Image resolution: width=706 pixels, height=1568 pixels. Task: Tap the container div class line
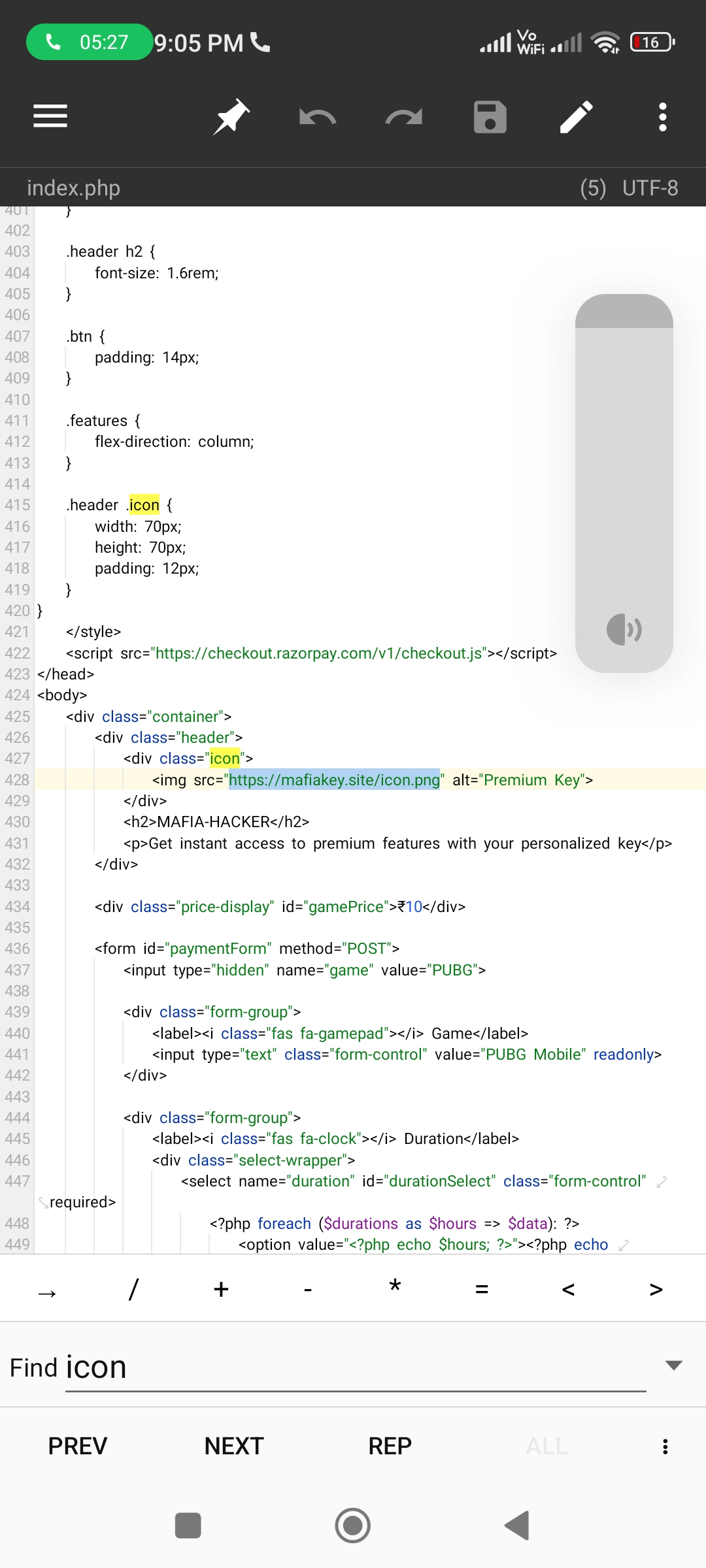148,717
